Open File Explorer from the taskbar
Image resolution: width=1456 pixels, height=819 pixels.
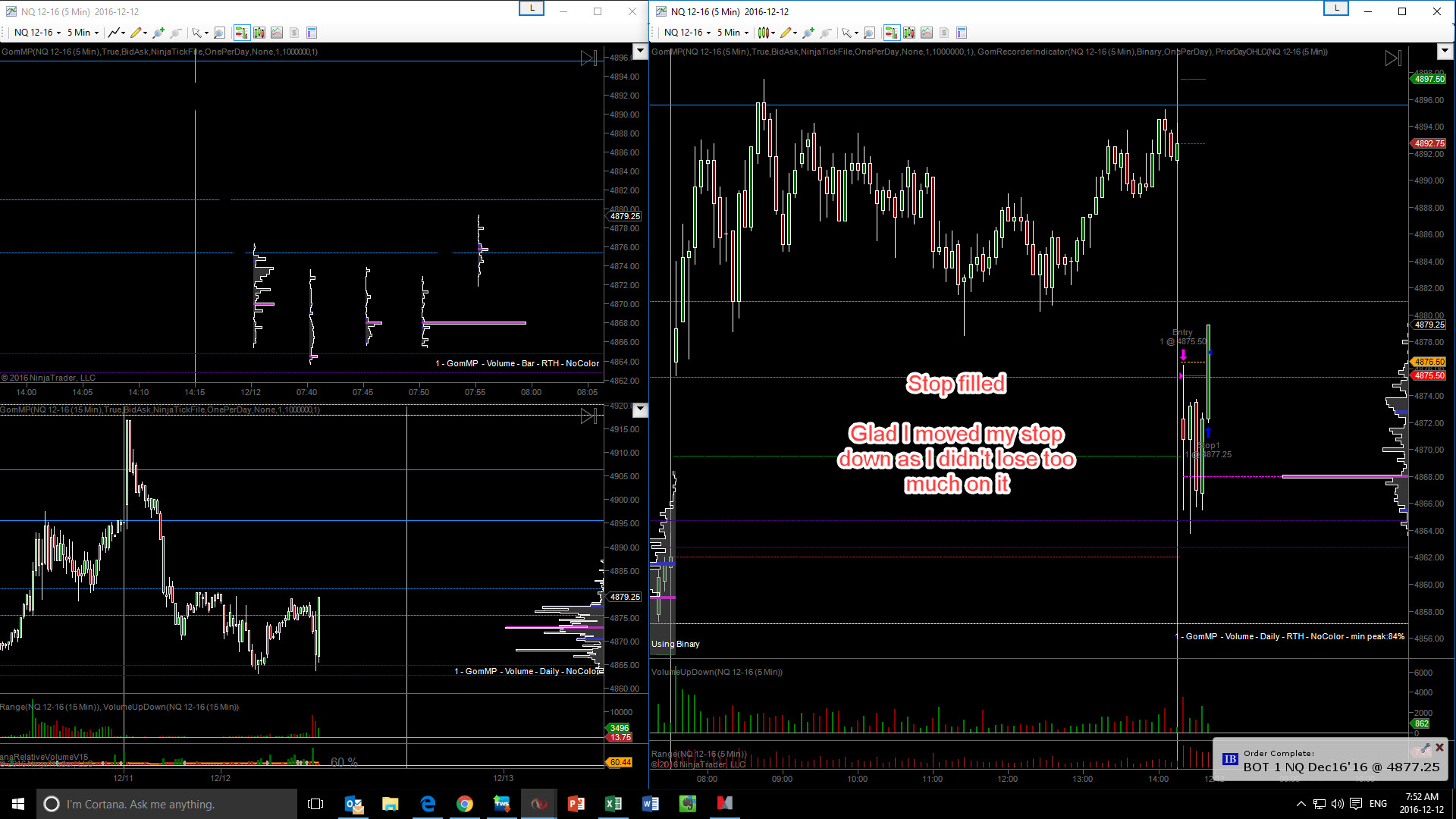tap(391, 804)
